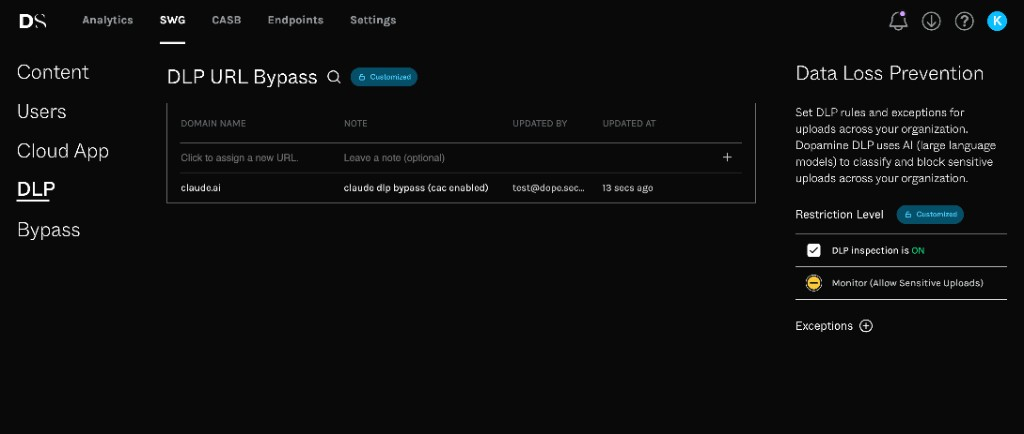Select Users in the sidebar

coord(42,112)
